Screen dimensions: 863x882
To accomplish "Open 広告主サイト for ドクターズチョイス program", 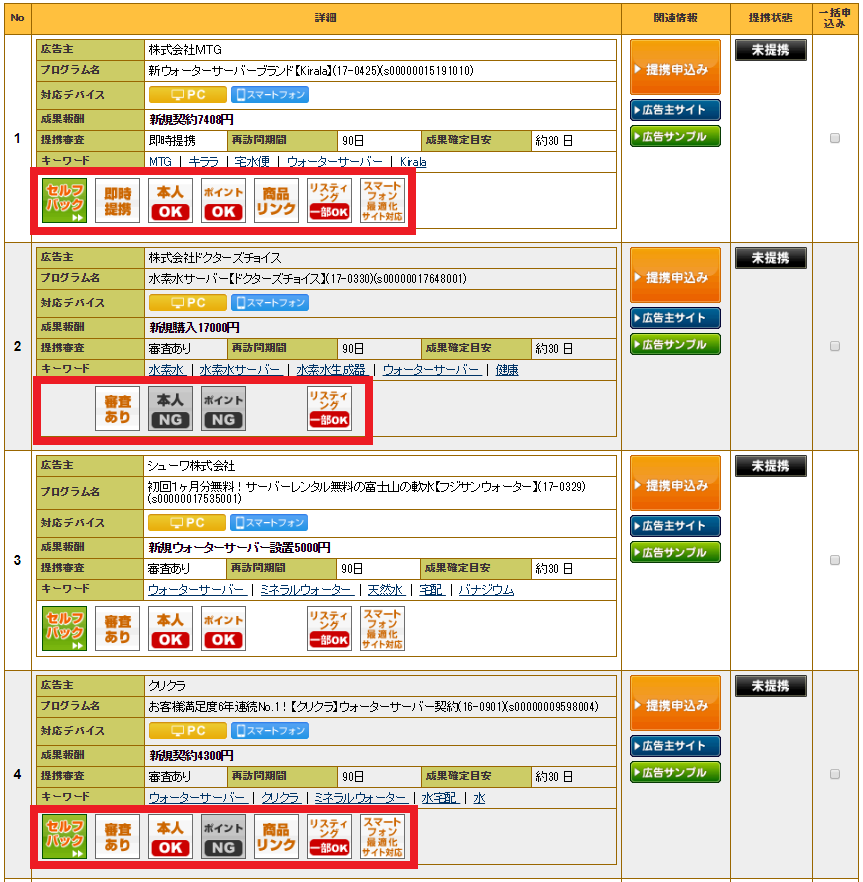I will (675, 318).
